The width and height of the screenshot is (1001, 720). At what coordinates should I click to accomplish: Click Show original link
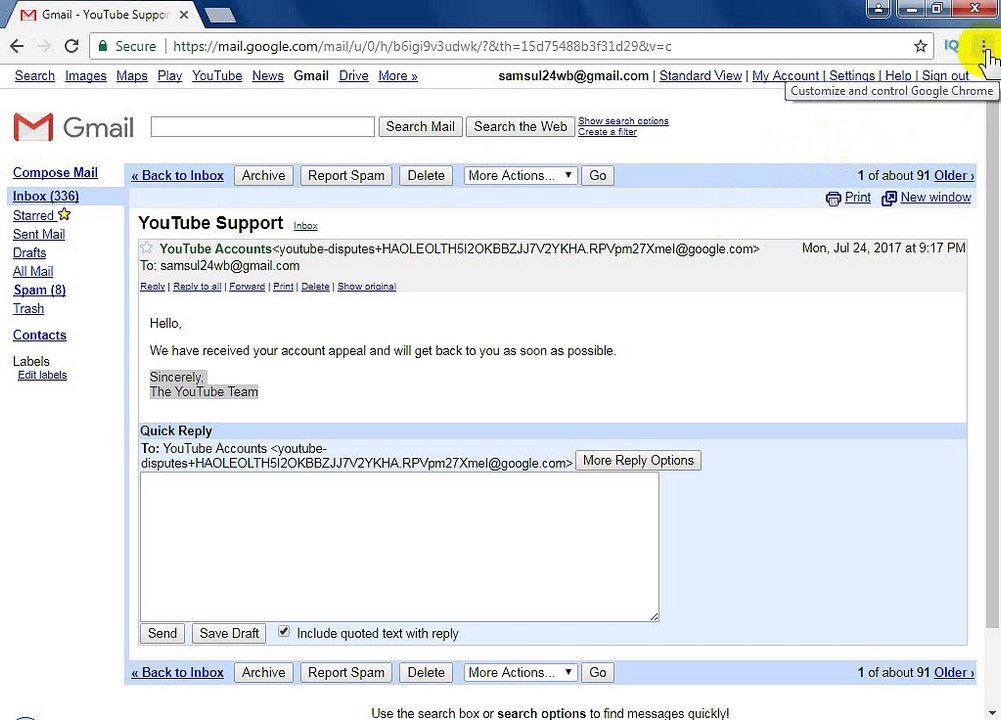click(366, 287)
